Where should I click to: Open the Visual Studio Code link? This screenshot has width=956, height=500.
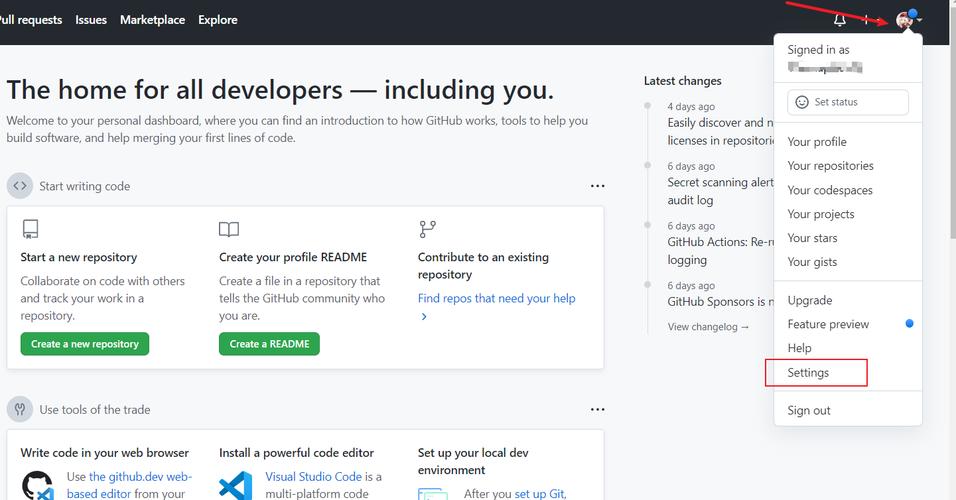point(313,477)
